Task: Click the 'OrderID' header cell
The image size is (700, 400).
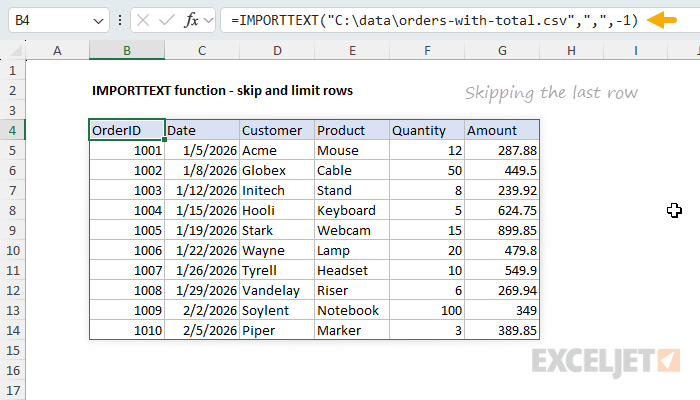Action: point(127,130)
